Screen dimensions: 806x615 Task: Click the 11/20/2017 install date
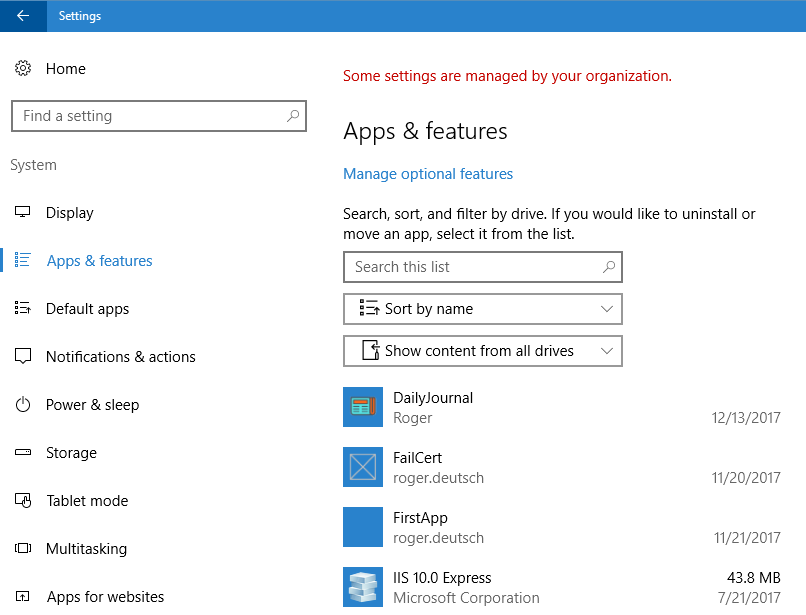[x=746, y=478]
